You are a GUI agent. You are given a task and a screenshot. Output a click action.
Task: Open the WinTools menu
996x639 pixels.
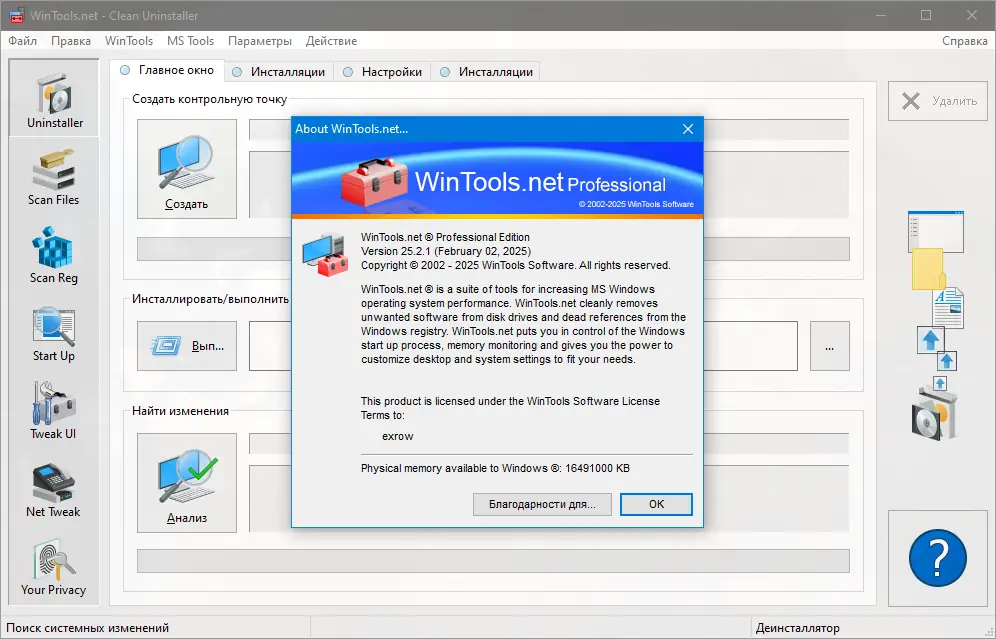pyautogui.click(x=129, y=41)
